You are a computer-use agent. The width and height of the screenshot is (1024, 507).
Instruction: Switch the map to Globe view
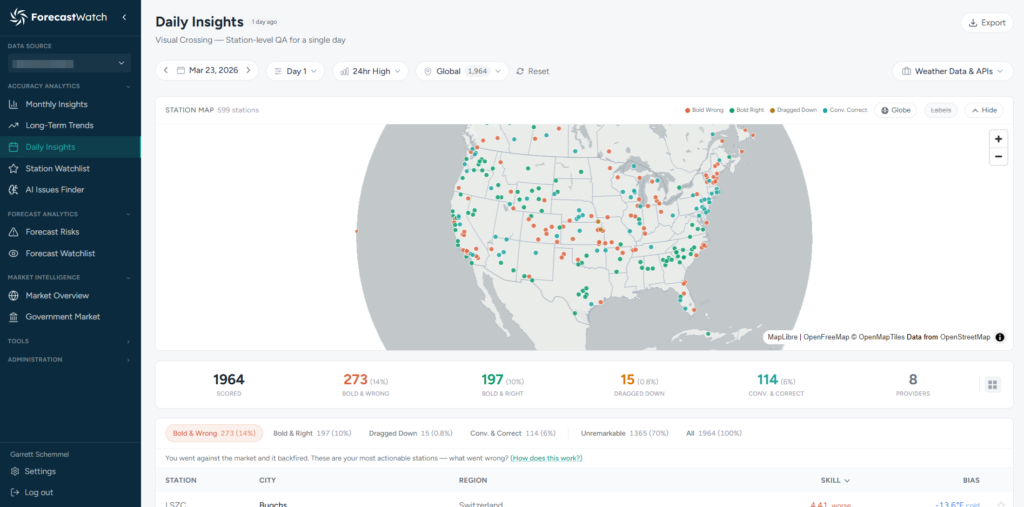tap(898, 110)
